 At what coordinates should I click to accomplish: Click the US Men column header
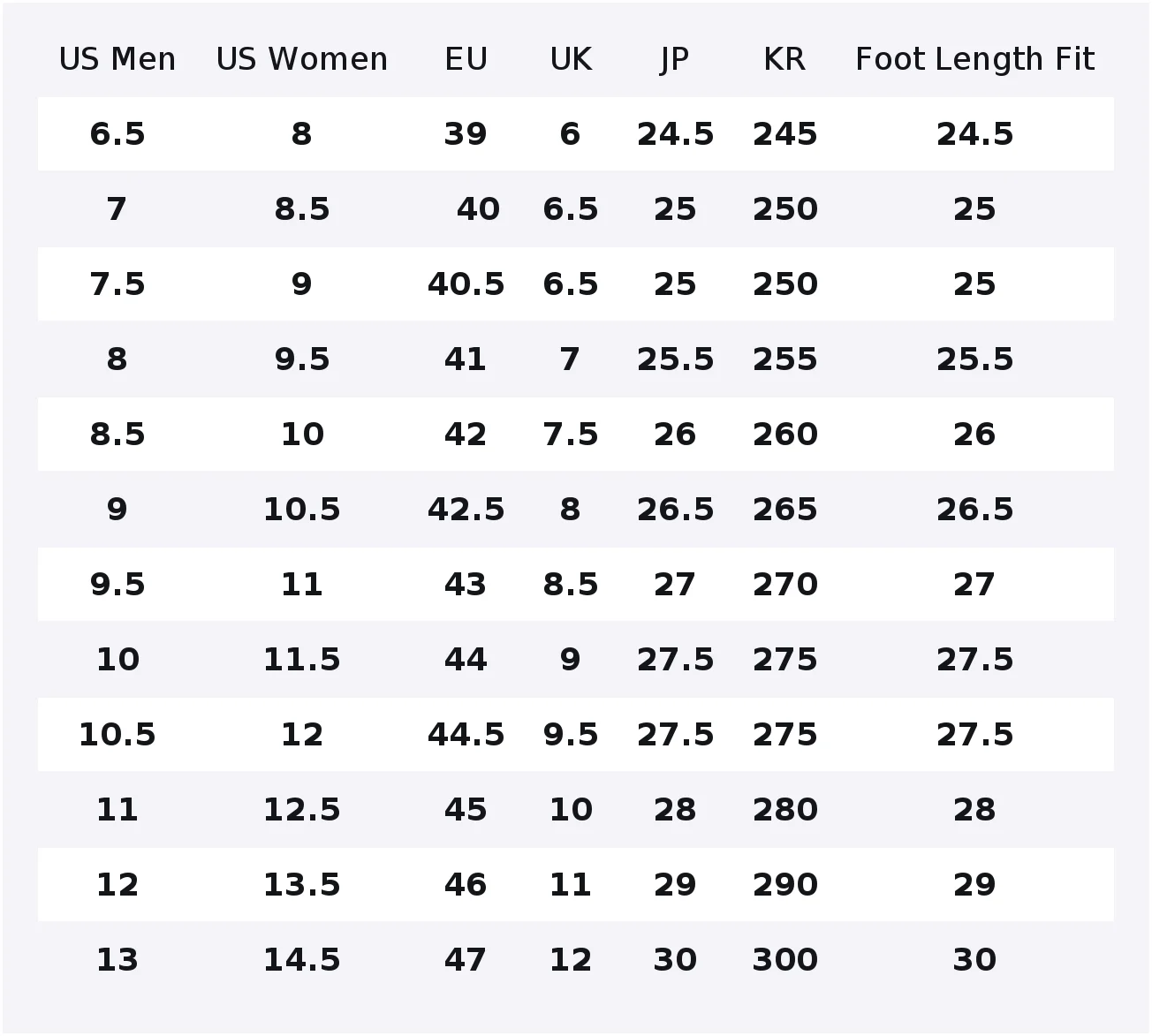117,59
